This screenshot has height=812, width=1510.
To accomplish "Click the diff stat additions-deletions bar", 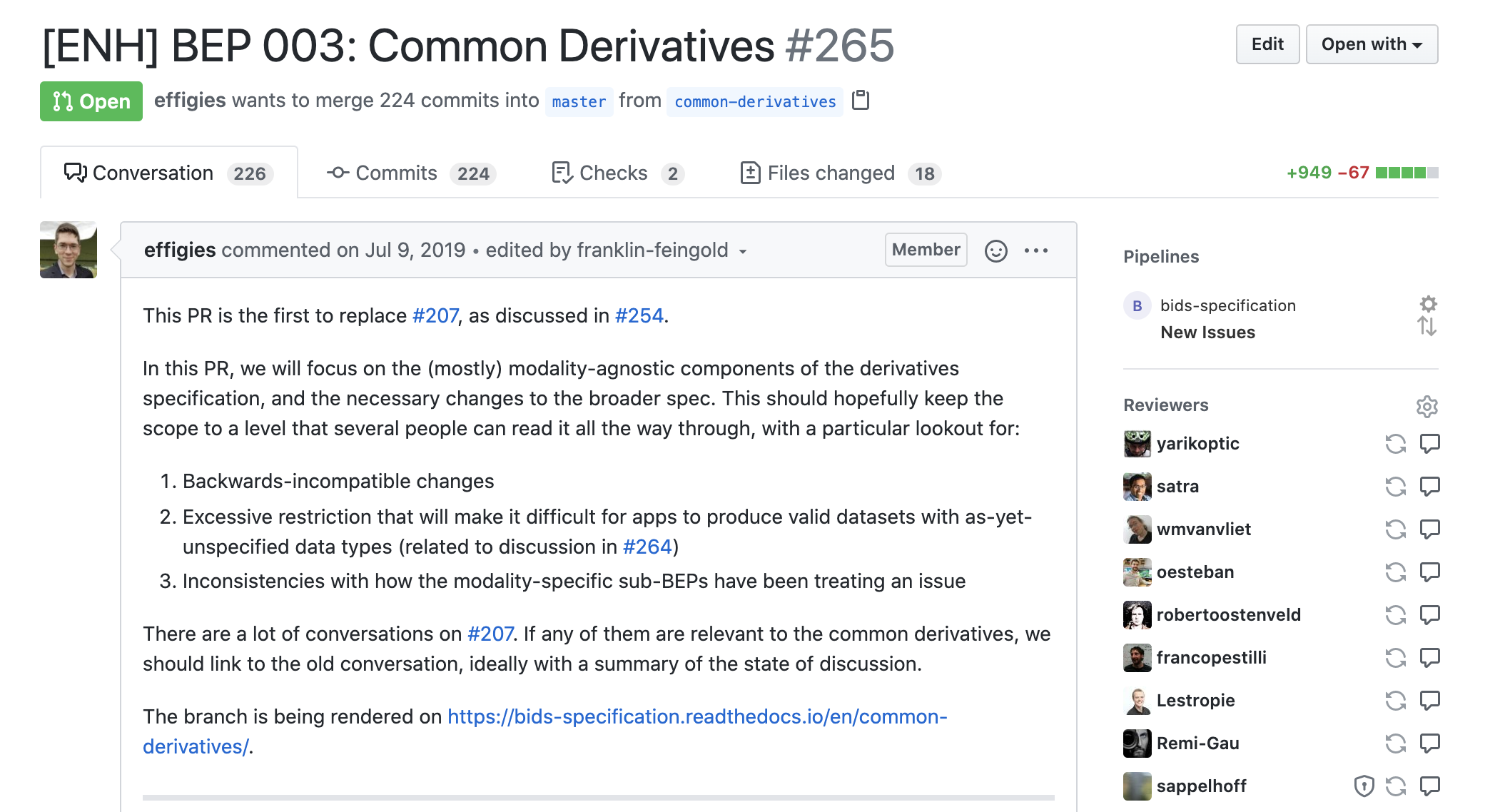I will pyautogui.click(x=1407, y=173).
